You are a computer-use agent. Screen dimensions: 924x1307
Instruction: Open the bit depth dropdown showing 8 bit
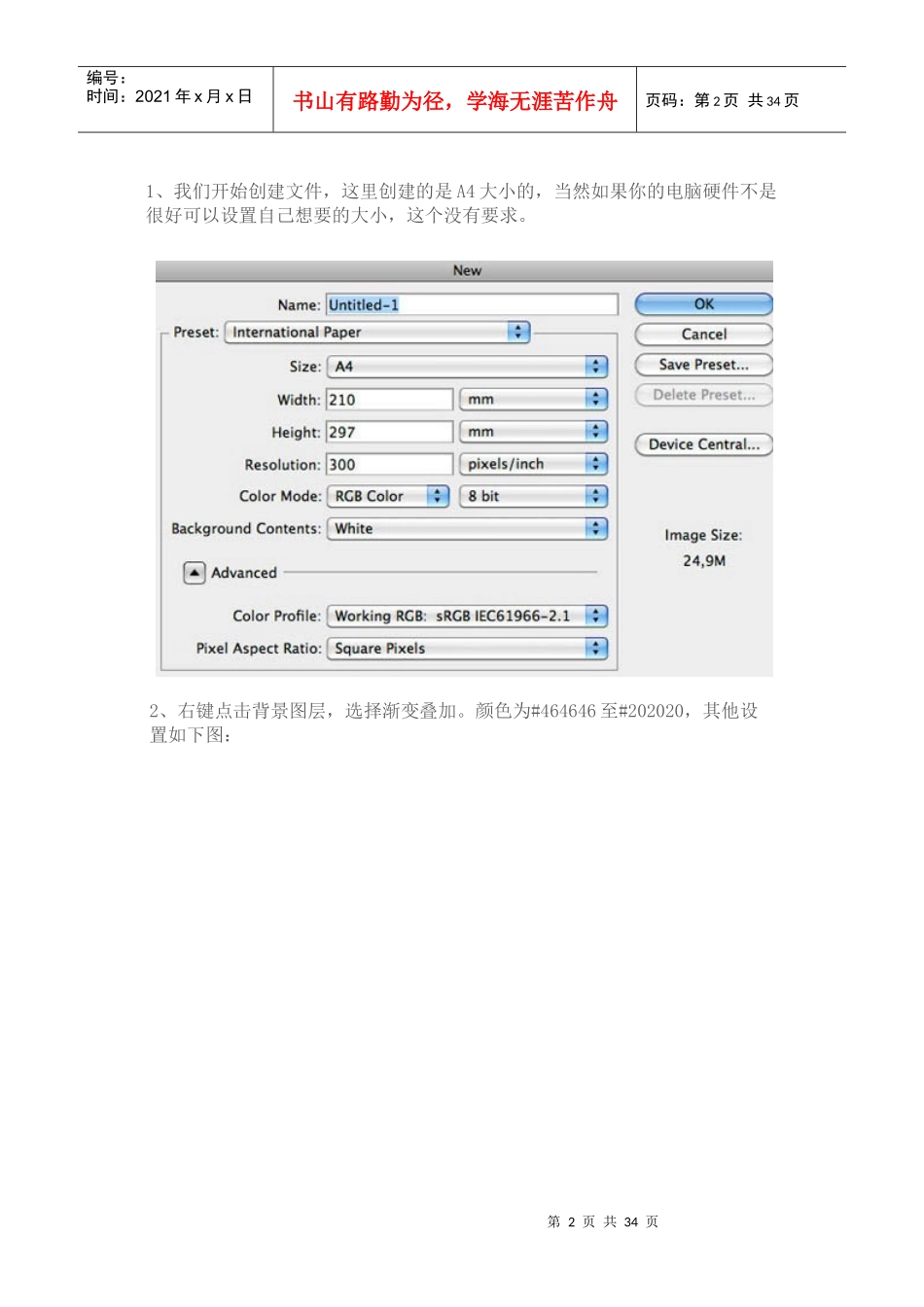(533, 496)
